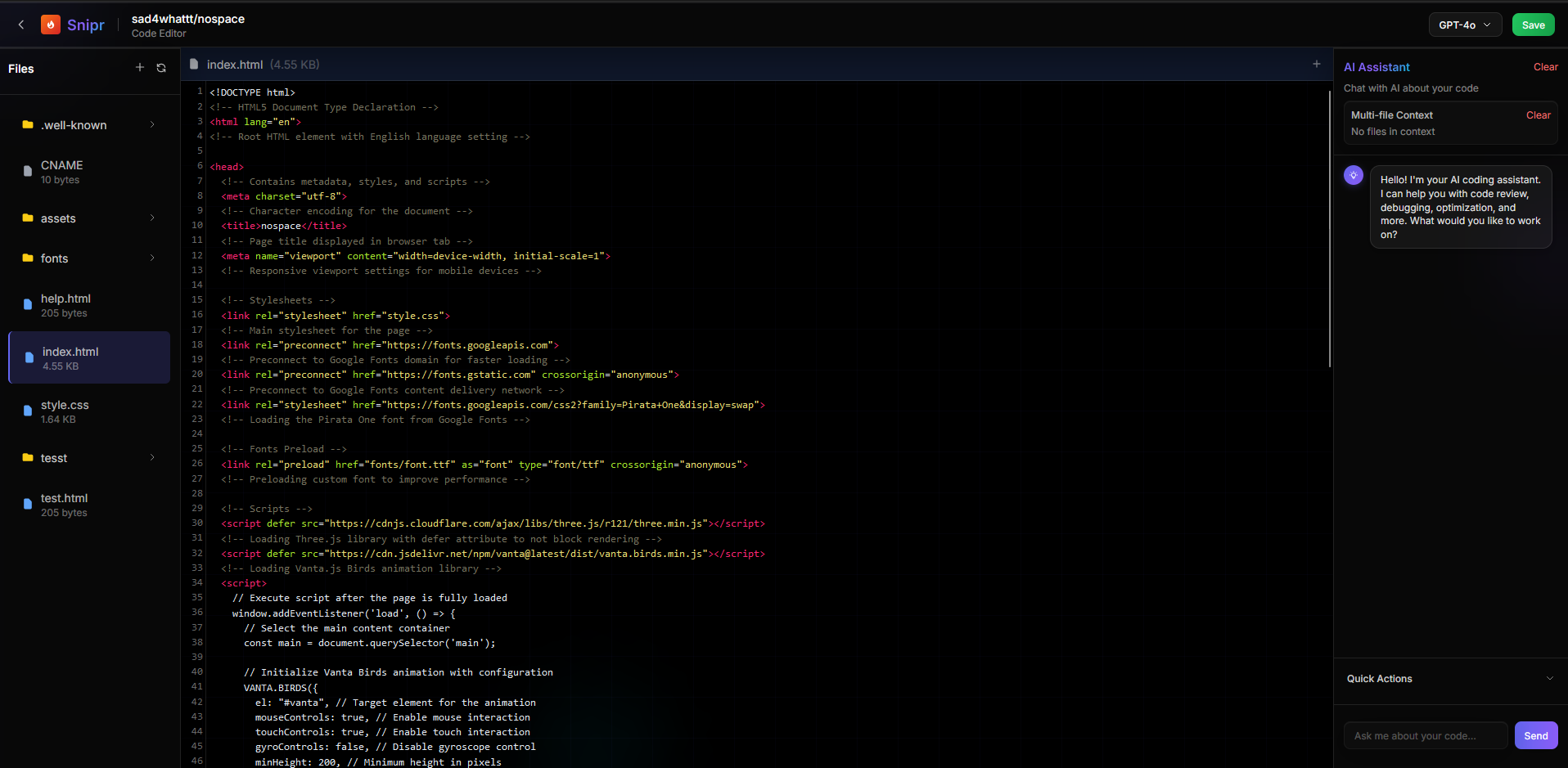The height and width of the screenshot is (768, 1568).
Task: Click the CNAME file icon
Action: coord(28,172)
